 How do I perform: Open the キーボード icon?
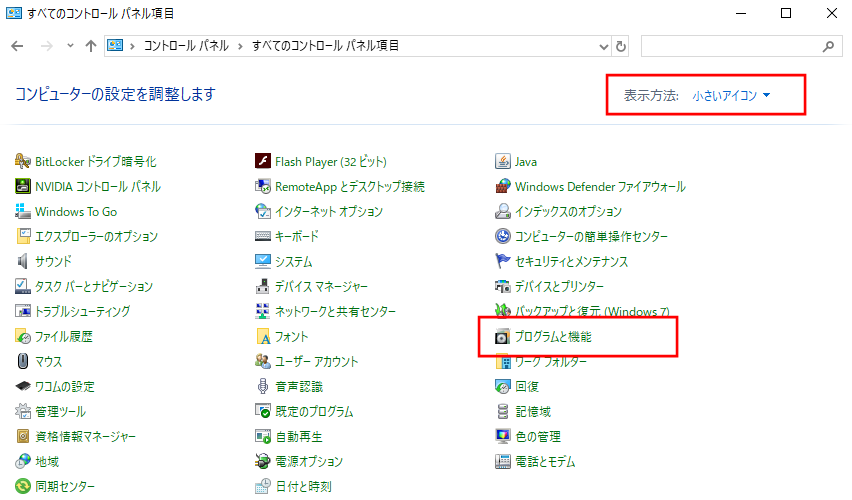262,236
